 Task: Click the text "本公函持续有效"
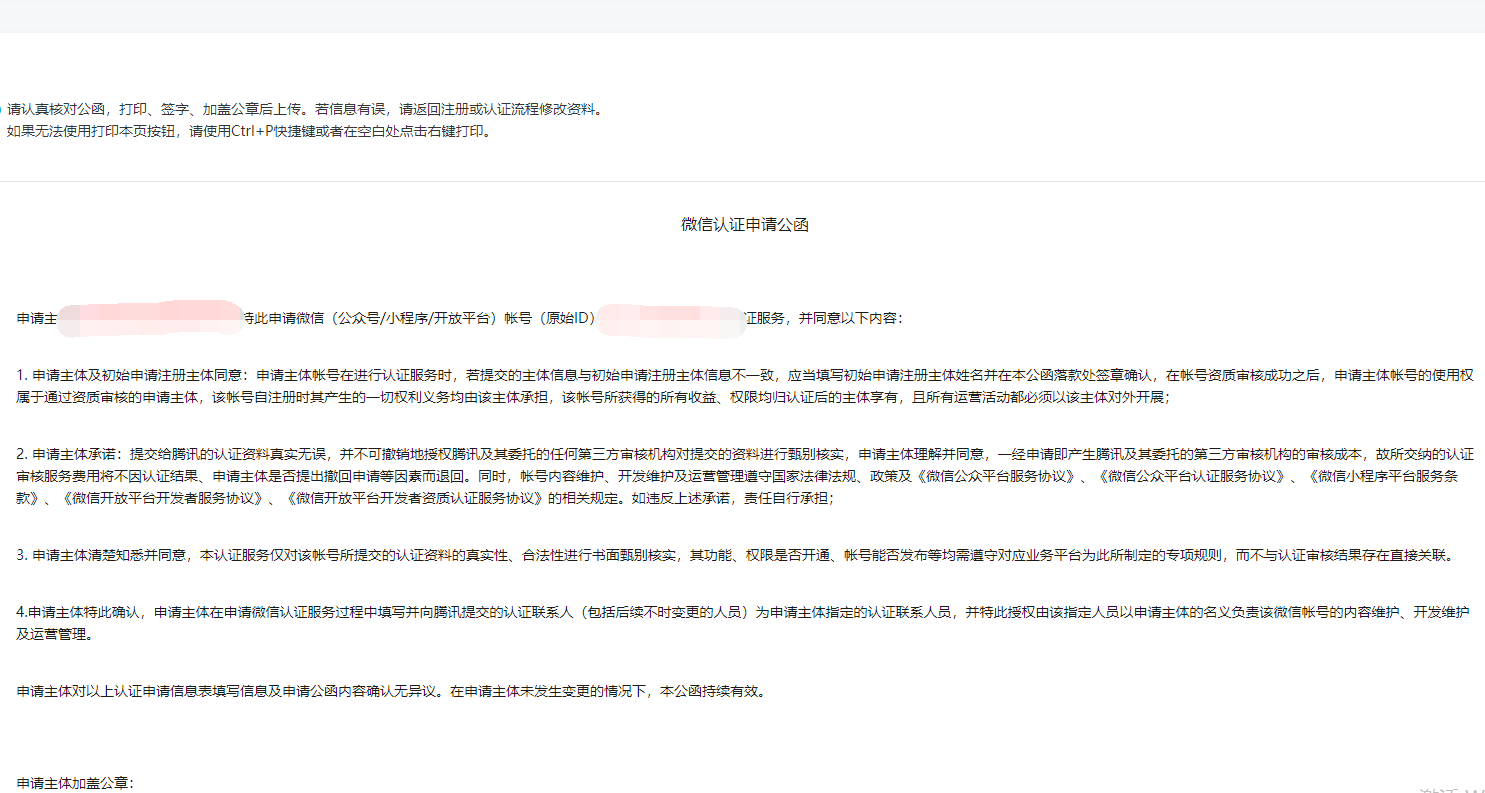[x=713, y=691]
